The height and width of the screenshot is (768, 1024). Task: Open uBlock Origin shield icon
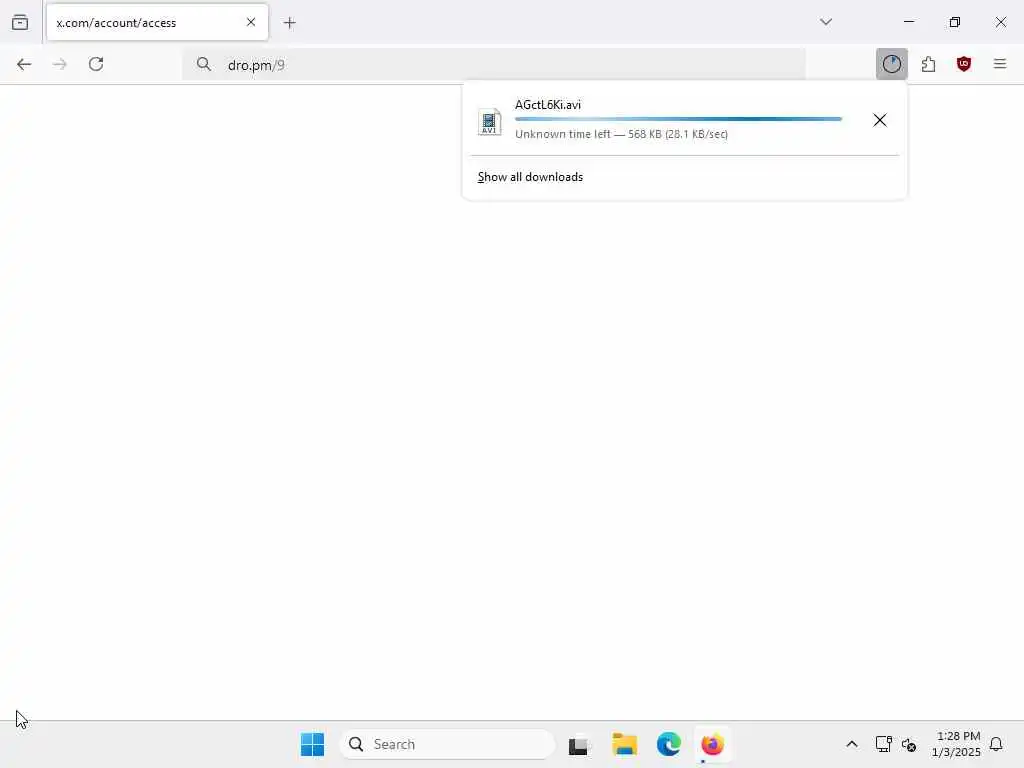(964, 64)
